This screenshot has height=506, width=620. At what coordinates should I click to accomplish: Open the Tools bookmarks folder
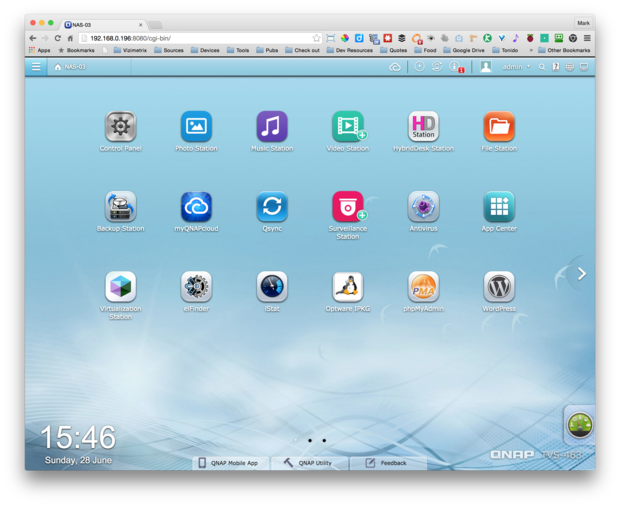coord(238,50)
